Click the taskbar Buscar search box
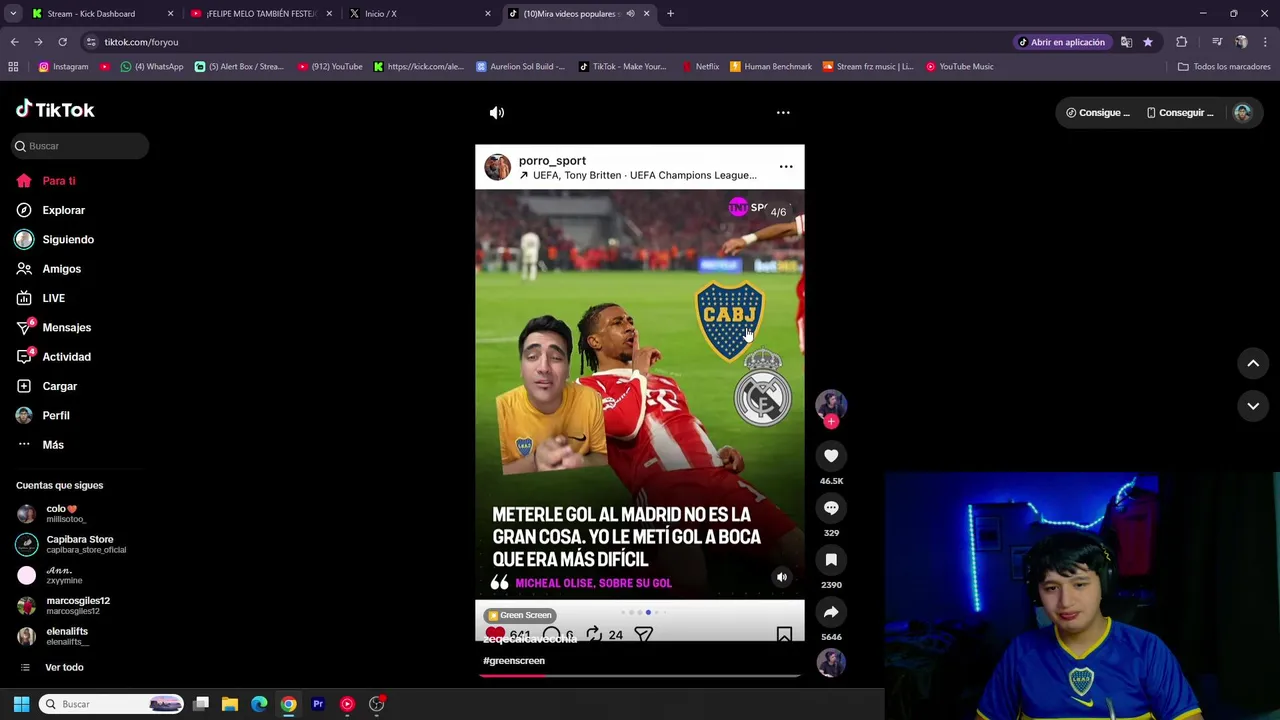Image resolution: width=1280 pixels, height=720 pixels. coord(112,704)
